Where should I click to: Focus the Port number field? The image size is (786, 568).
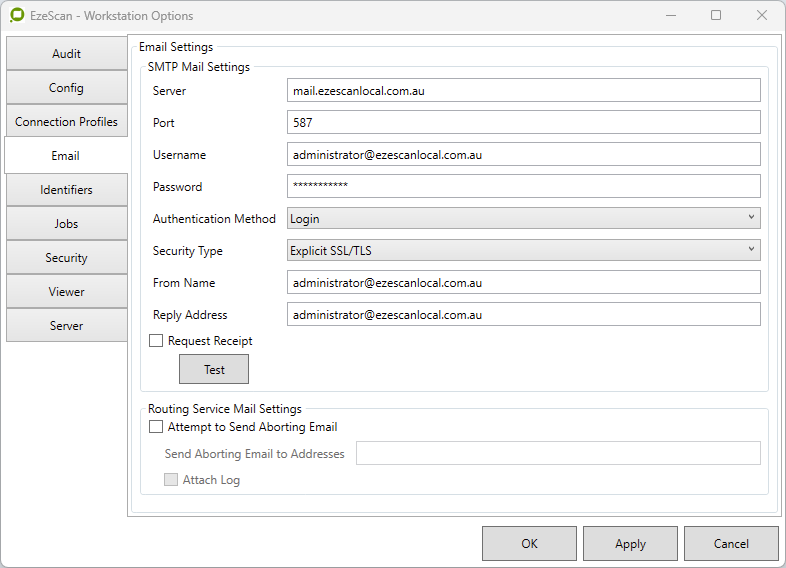coord(523,122)
